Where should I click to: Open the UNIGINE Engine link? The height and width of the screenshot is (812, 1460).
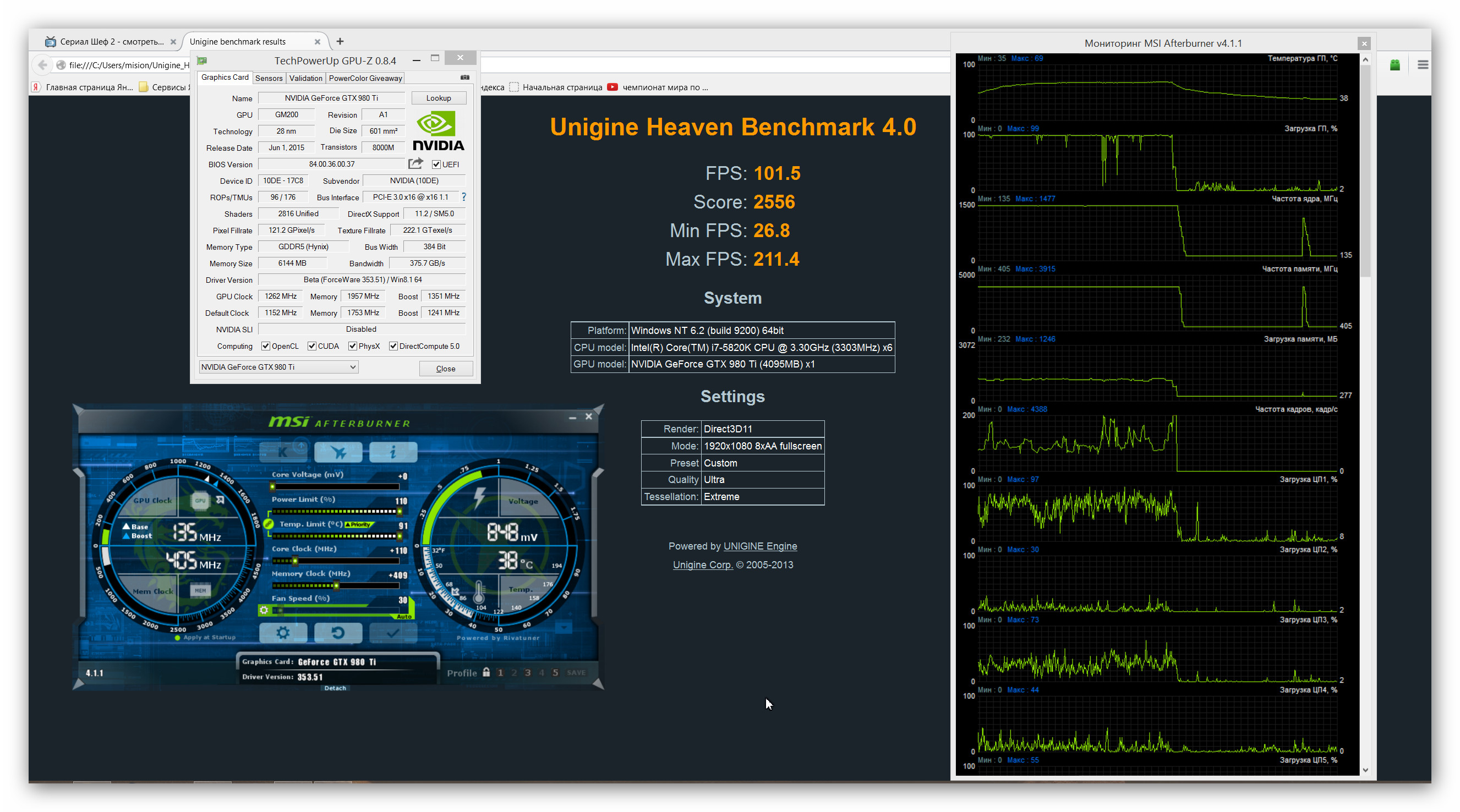(x=759, y=546)
